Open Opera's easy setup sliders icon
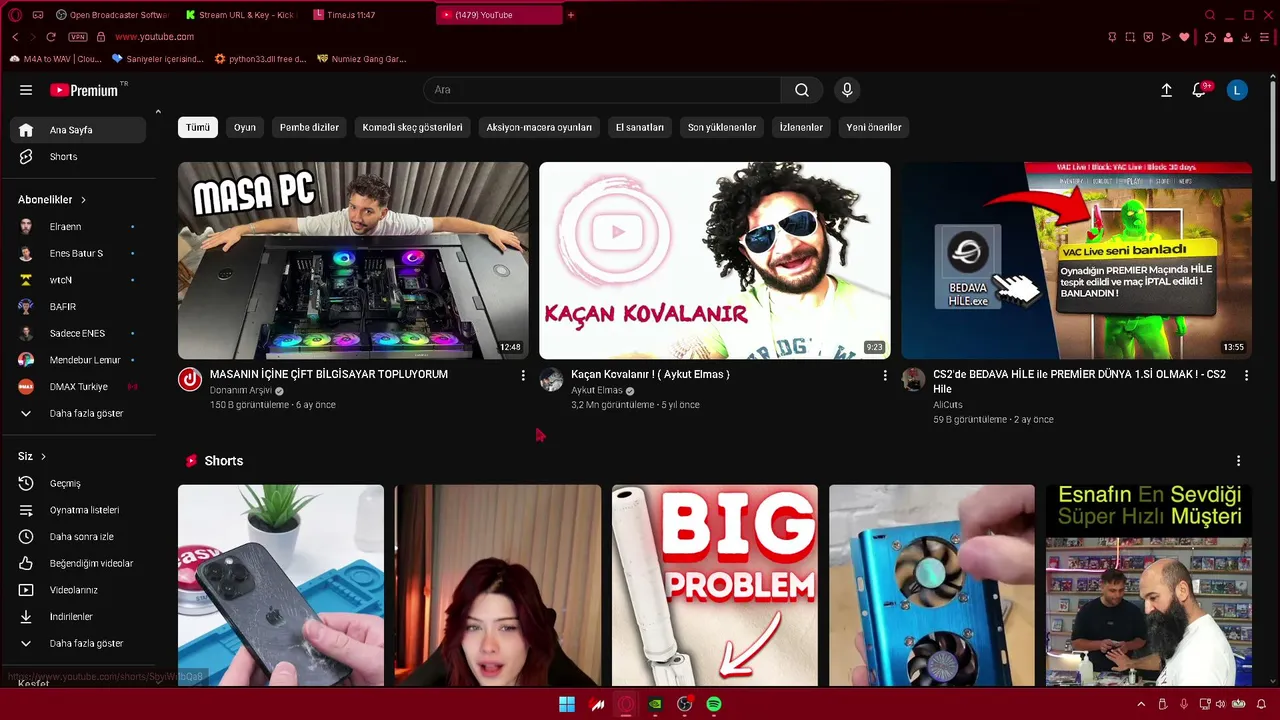The width and height of the screenshot is (1280, 720). click(1264, 37)
